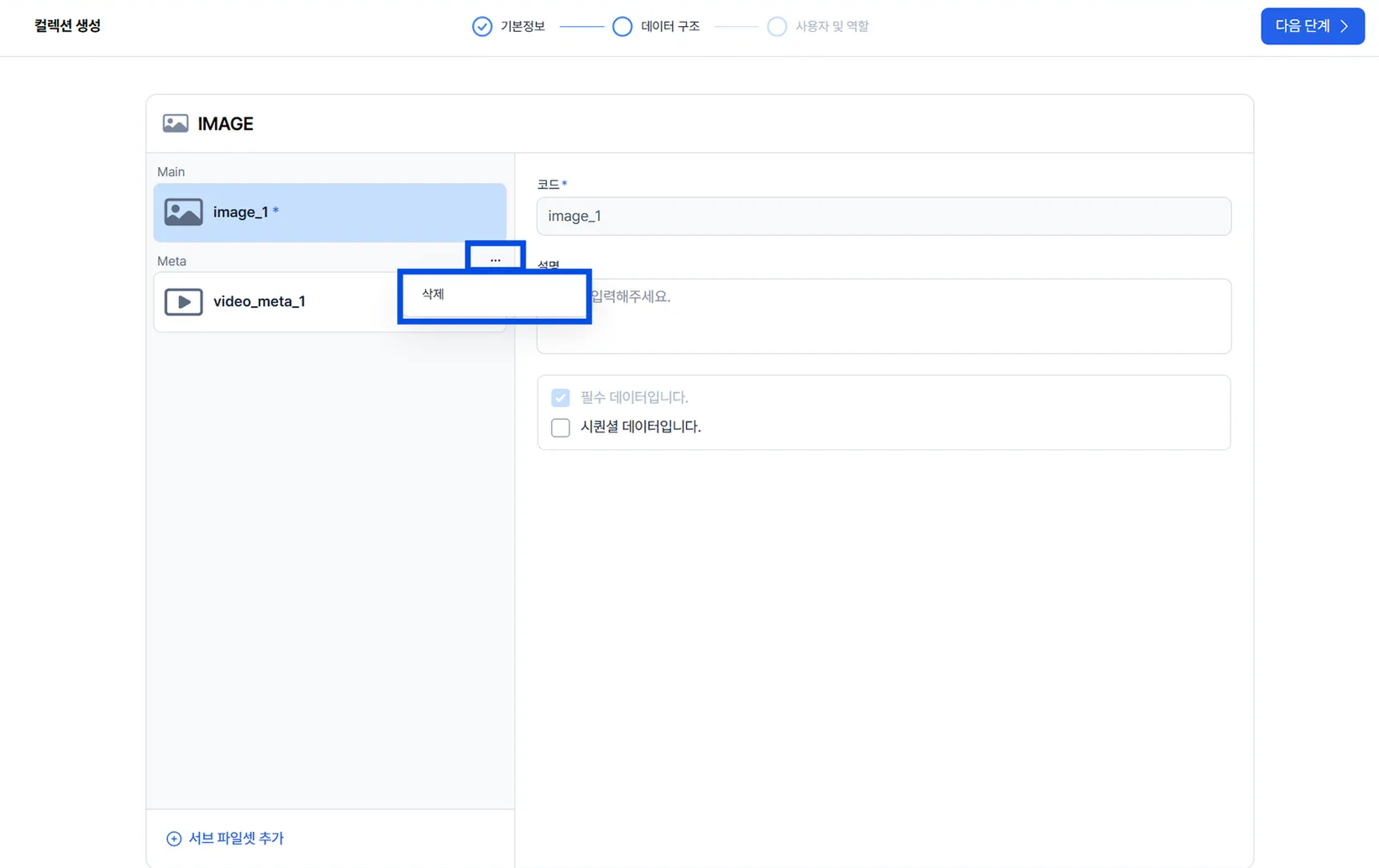Click the 설명 description text area
The width and height of the screenshot is (1379, 868).
(884, 316)
